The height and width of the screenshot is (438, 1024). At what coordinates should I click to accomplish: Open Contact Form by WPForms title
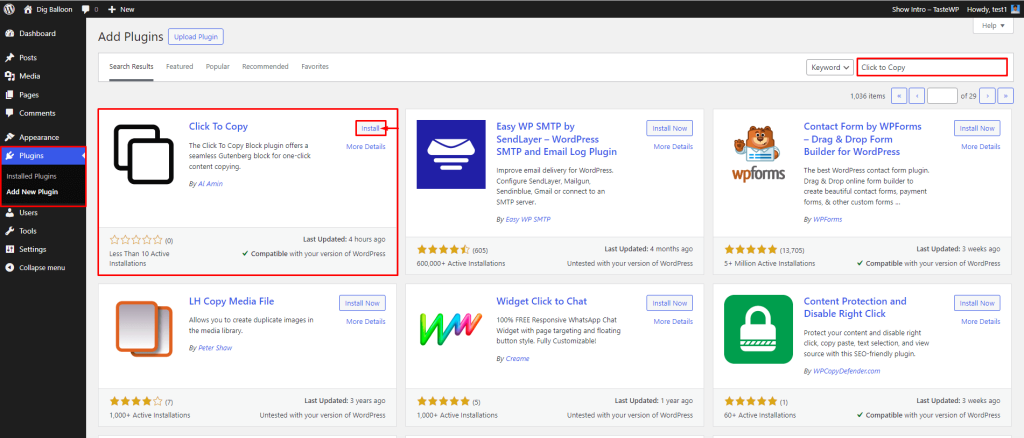pos(864,139)
